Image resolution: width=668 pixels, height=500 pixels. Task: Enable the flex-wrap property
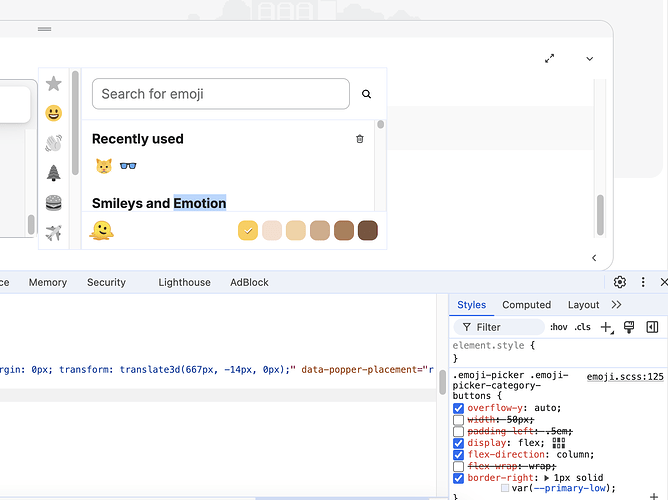point(458,466)
